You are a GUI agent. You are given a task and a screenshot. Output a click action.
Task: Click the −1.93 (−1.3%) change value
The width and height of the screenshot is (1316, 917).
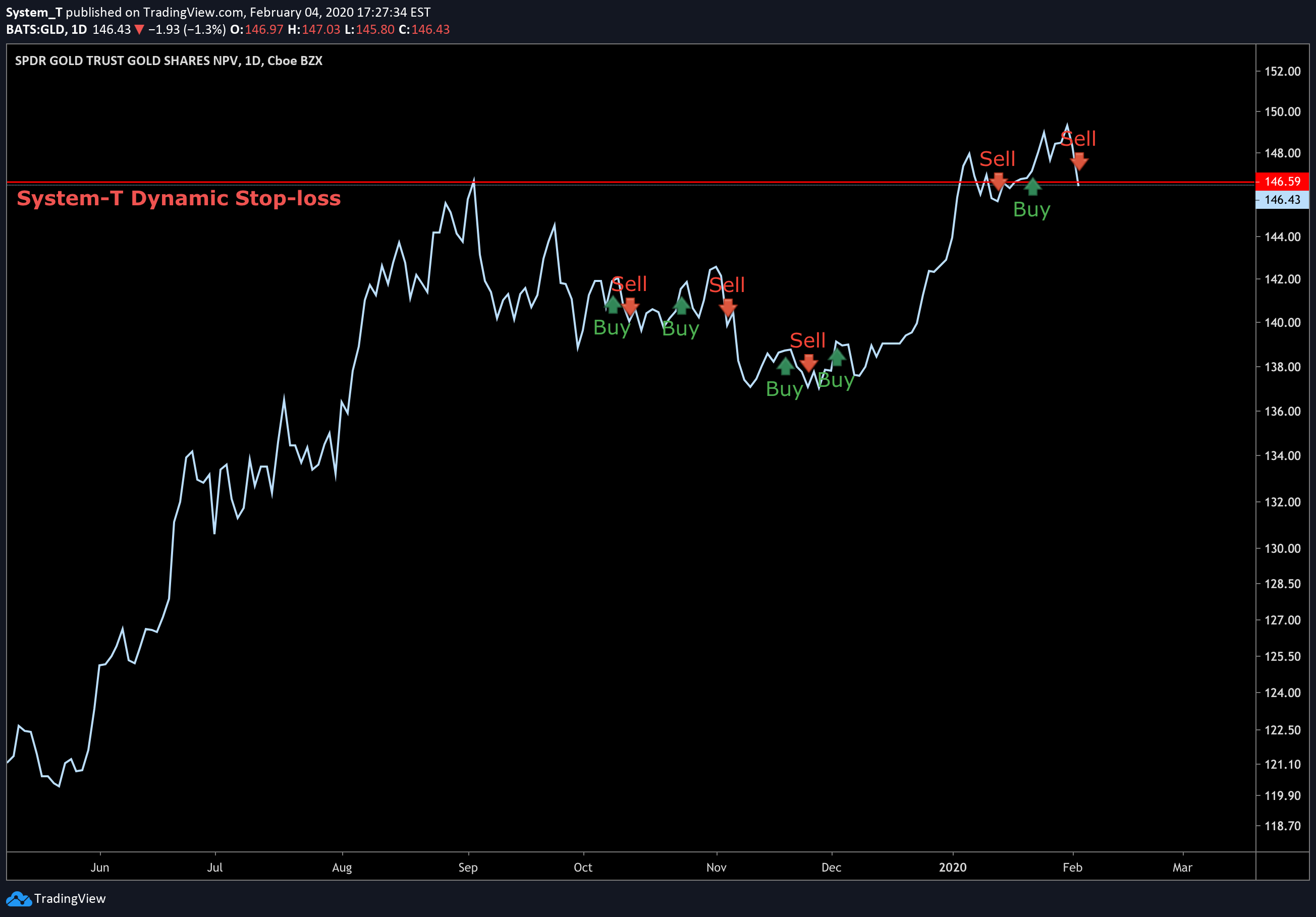pyautogui.click(x=187, y=30)
